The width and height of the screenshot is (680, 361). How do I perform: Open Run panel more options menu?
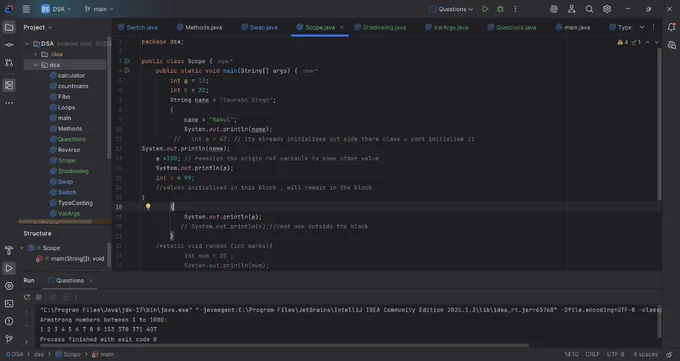76,297
